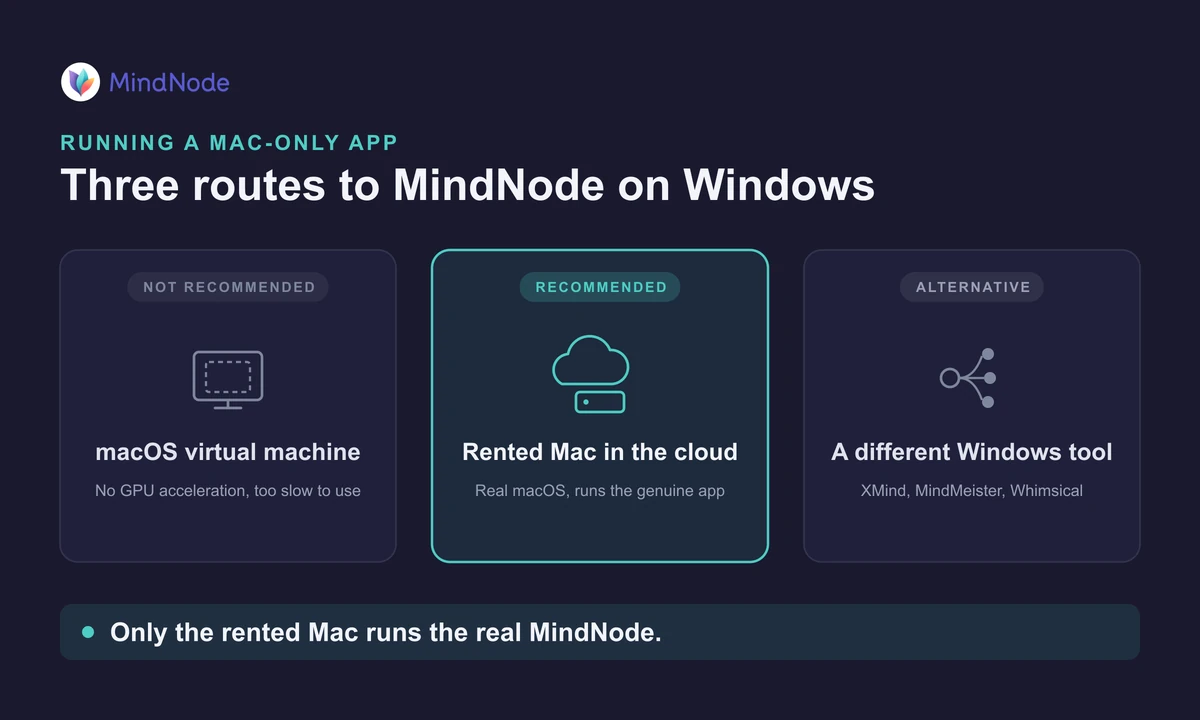Screen dimensions: 1200x720
Task: Click the teal bullet dot in summary bar
Action: (x=88, y=632)
